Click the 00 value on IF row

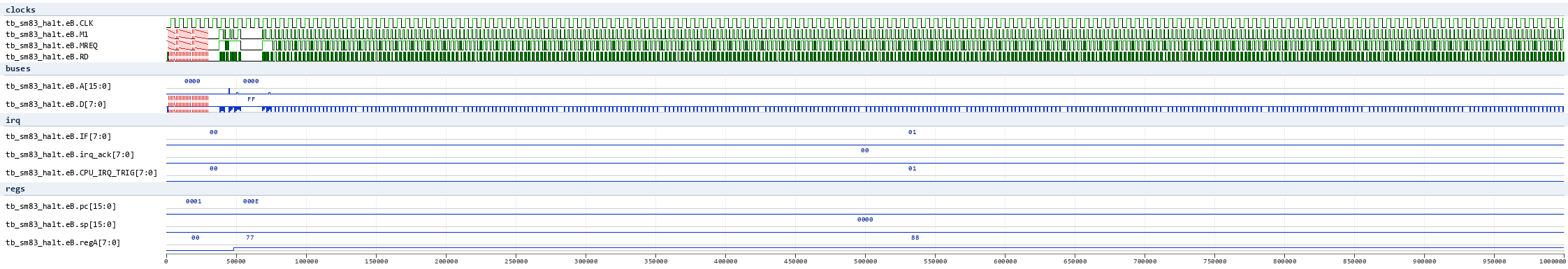(x=214, y=132)
